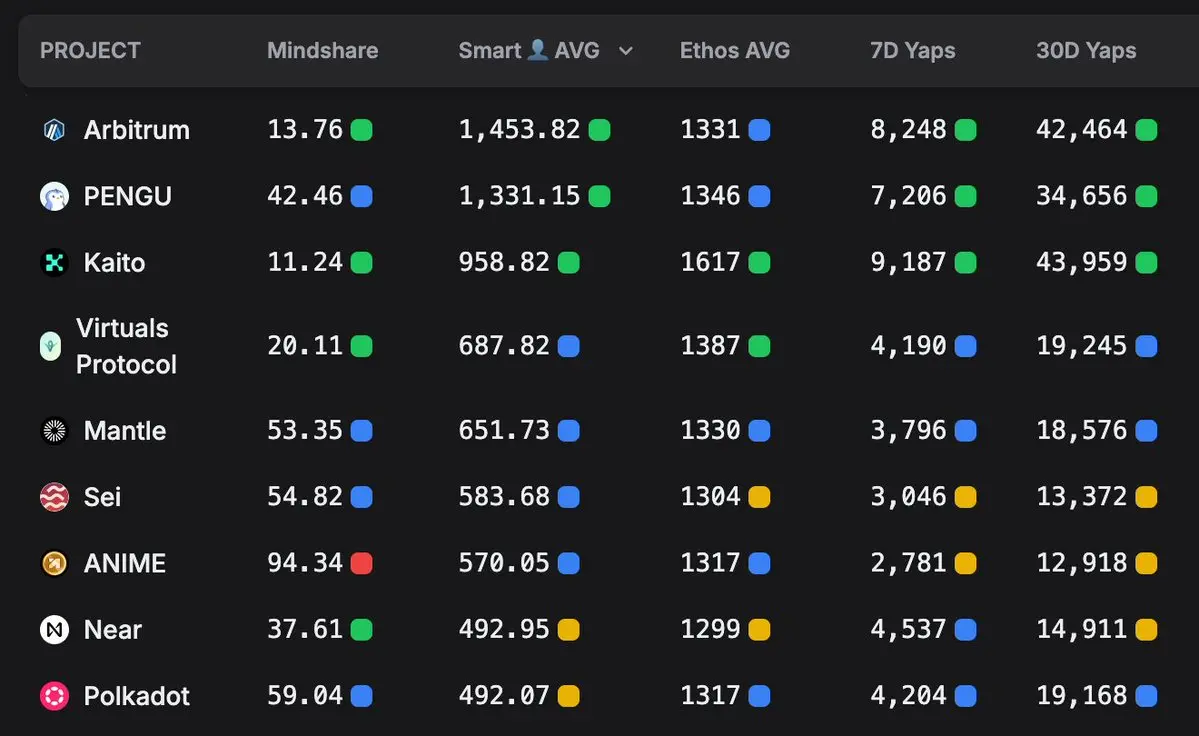Click the ANIME project logo icon
The image size is (1199, 736).
tap(54, 564)
